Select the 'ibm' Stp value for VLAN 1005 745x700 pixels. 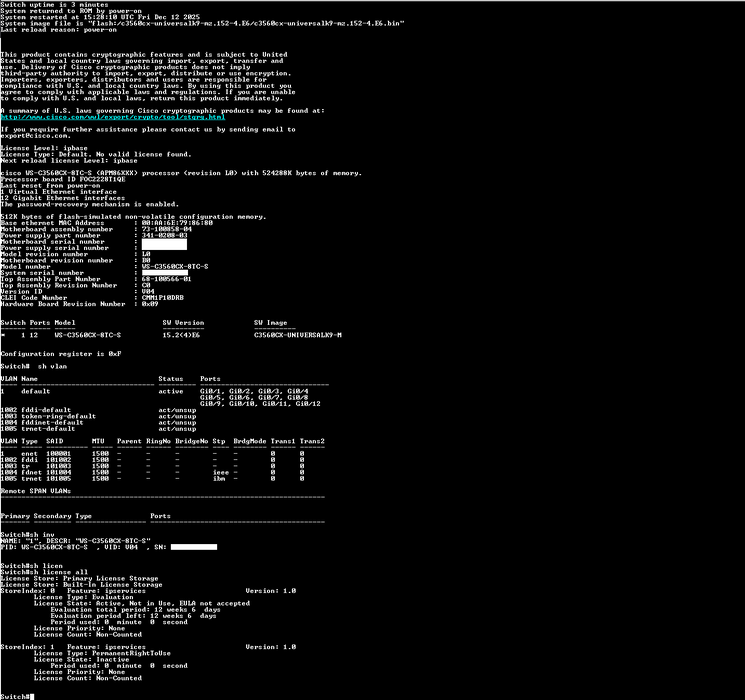tap(219, 478)
